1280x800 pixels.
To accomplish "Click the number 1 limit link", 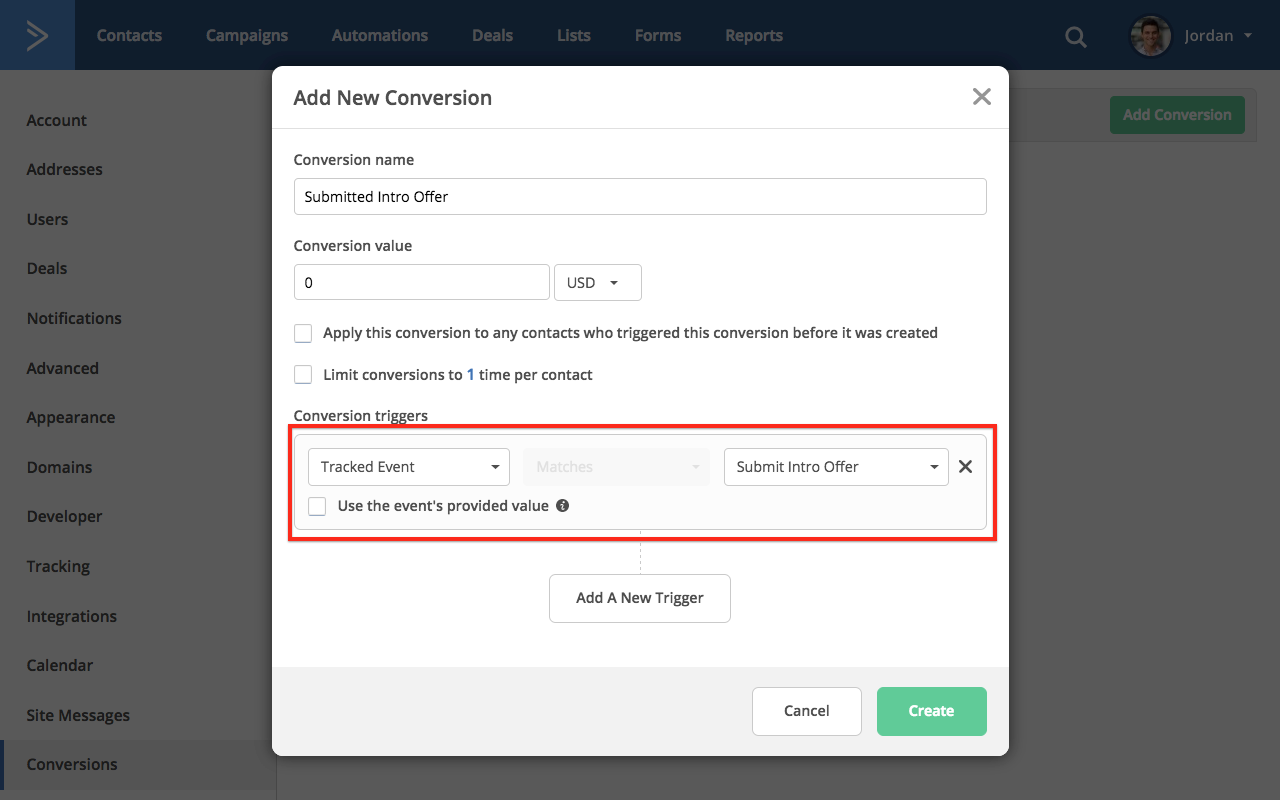I will pyautogui.click(x=471, y=375).
